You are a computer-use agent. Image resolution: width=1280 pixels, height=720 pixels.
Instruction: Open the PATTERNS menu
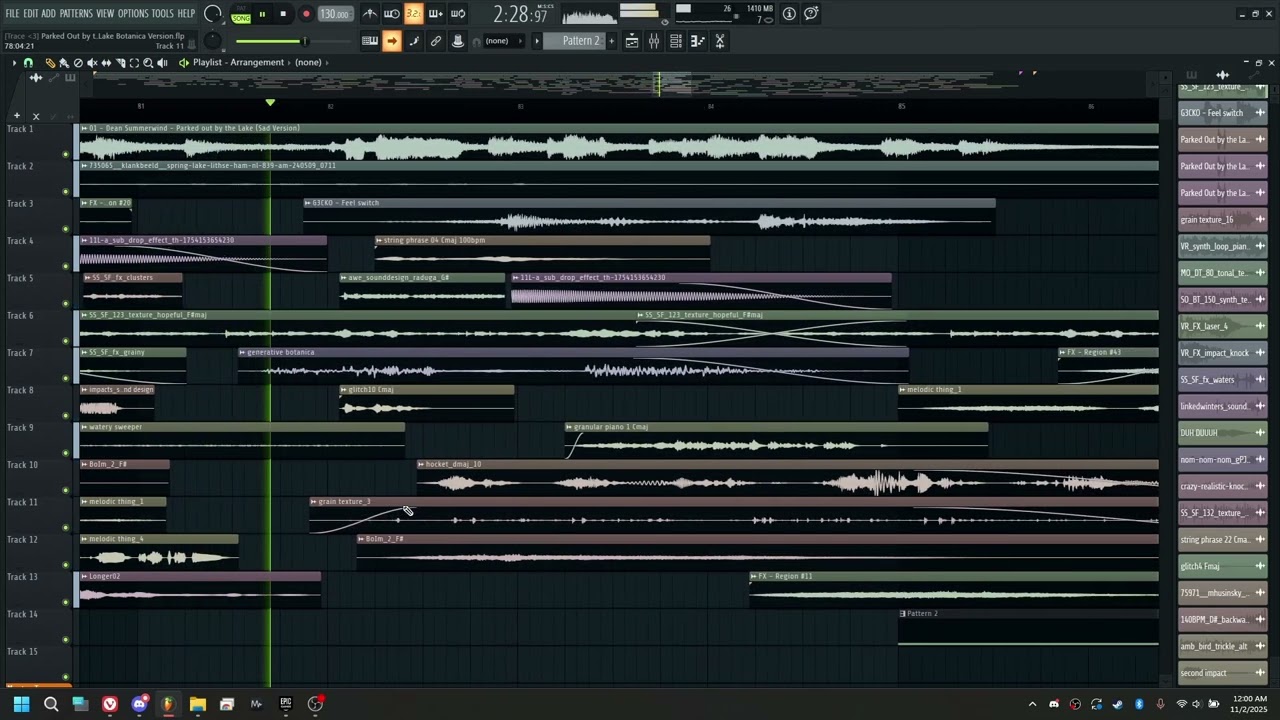pos(76,14)
